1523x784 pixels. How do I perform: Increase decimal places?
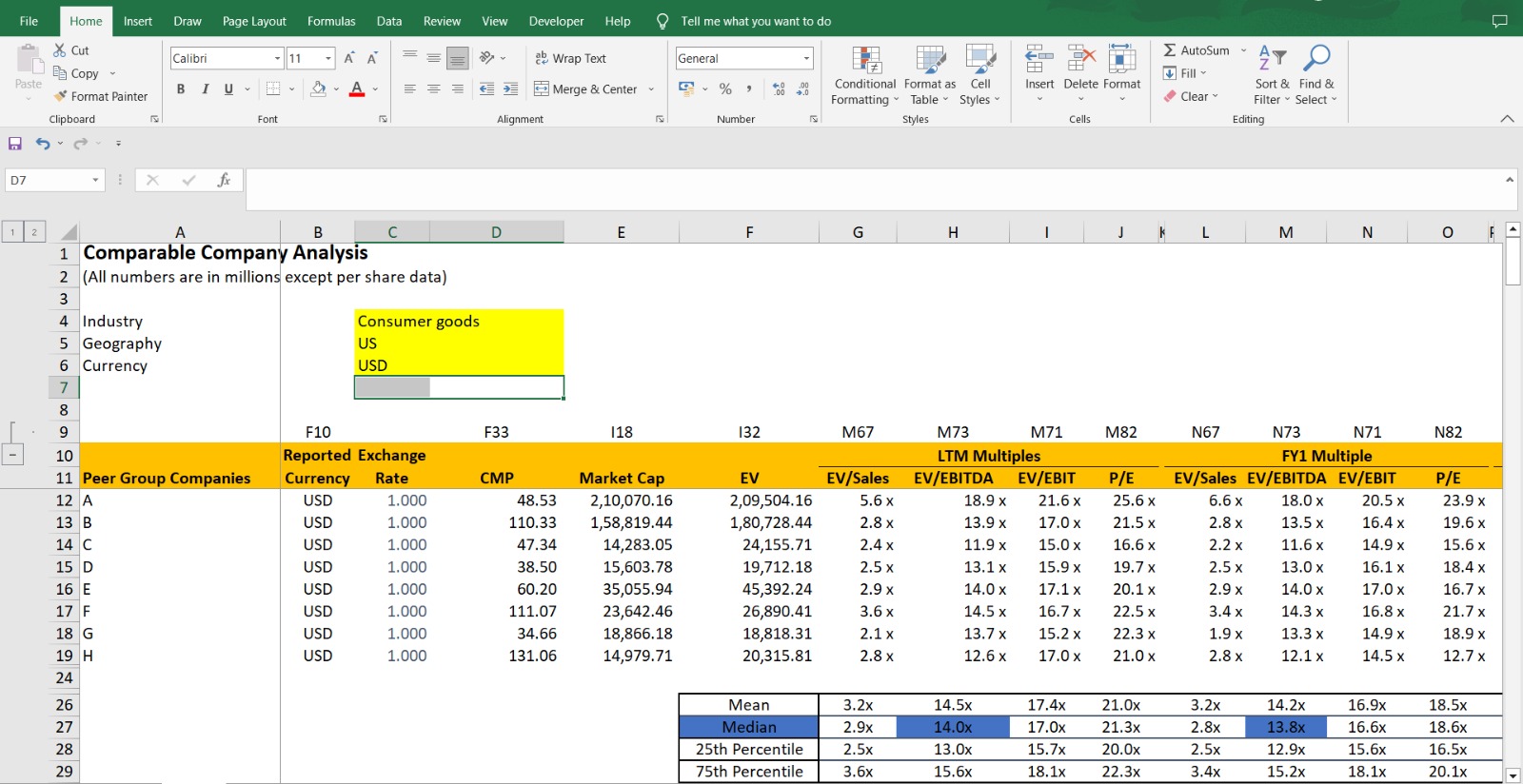click(779, 88)
